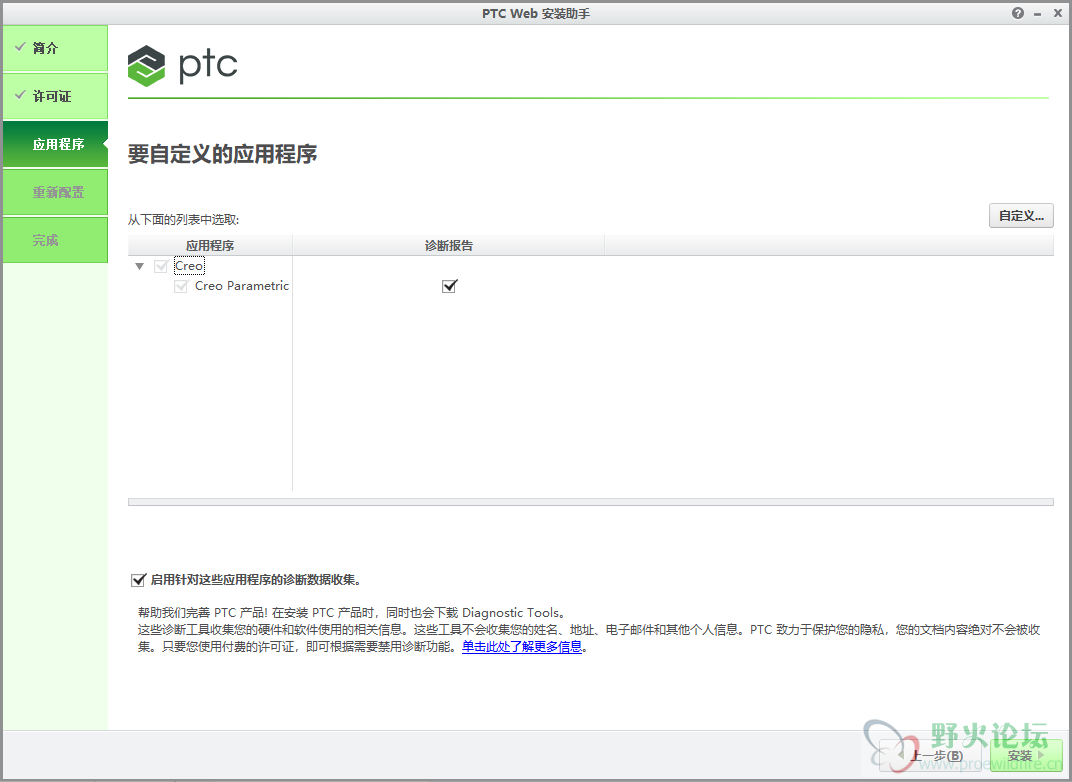1072x782 pixels.
Task: Select the Creo Parametric row label
Action: [x=241, y=286]
